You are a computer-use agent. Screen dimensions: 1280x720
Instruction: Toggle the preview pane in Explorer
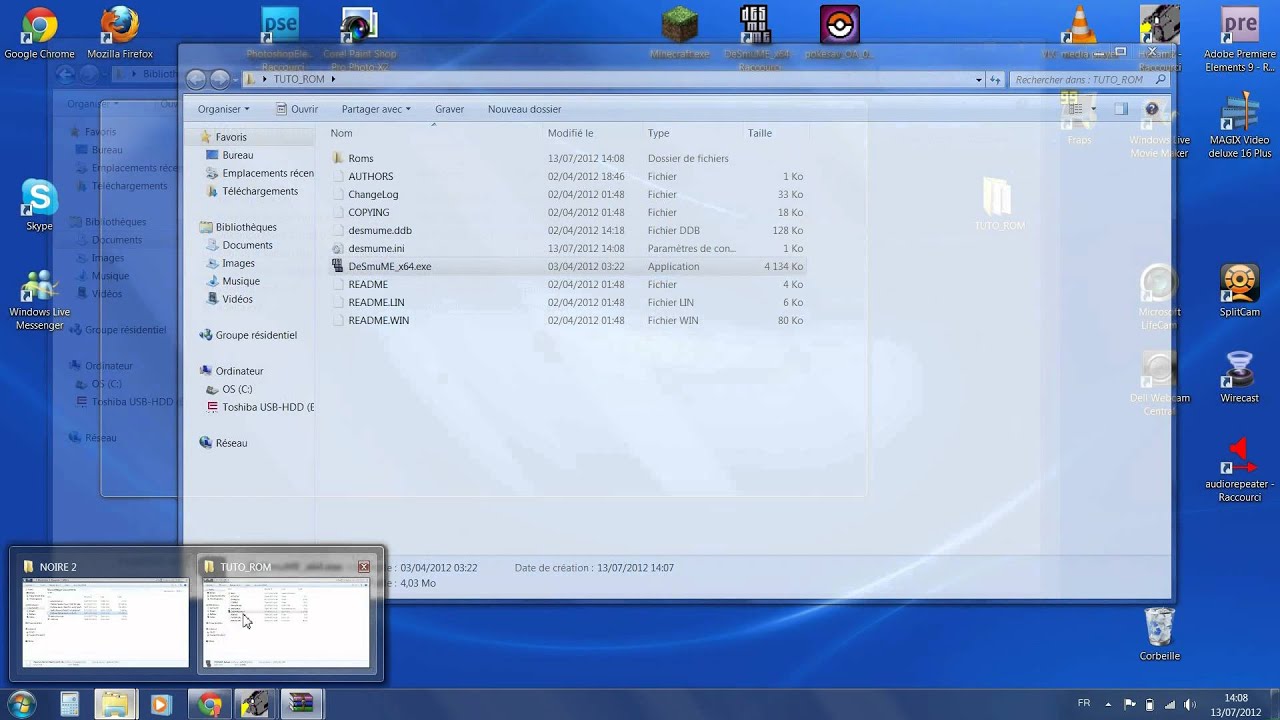point(1121,109)
